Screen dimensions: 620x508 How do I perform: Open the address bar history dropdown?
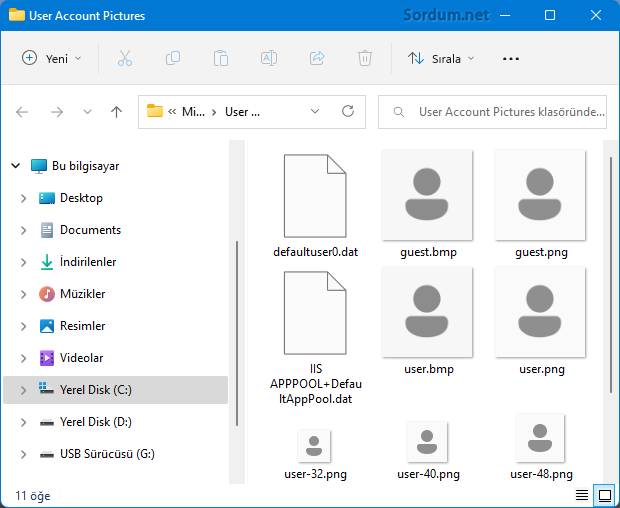click(315, 111)
